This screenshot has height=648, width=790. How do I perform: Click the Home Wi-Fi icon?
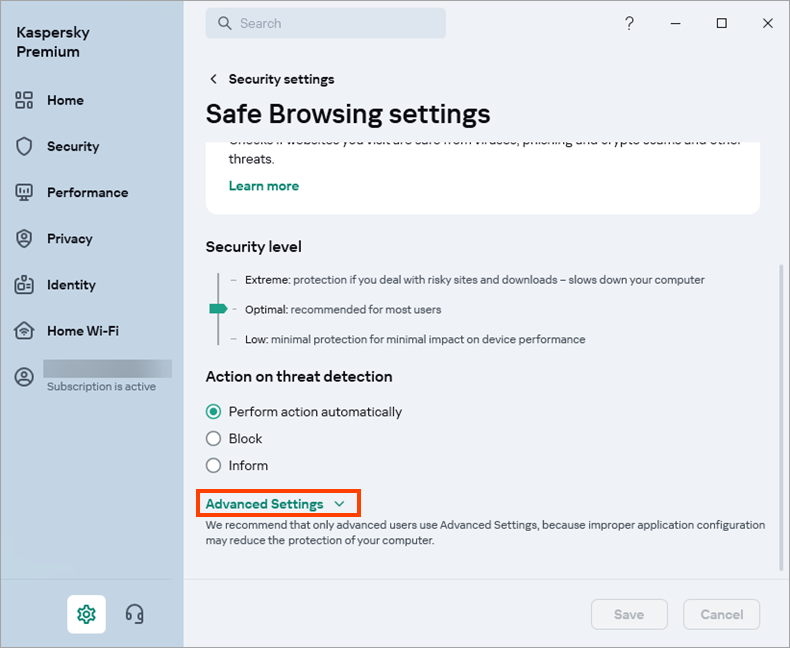pyautogui.click(x=25, y=331)
